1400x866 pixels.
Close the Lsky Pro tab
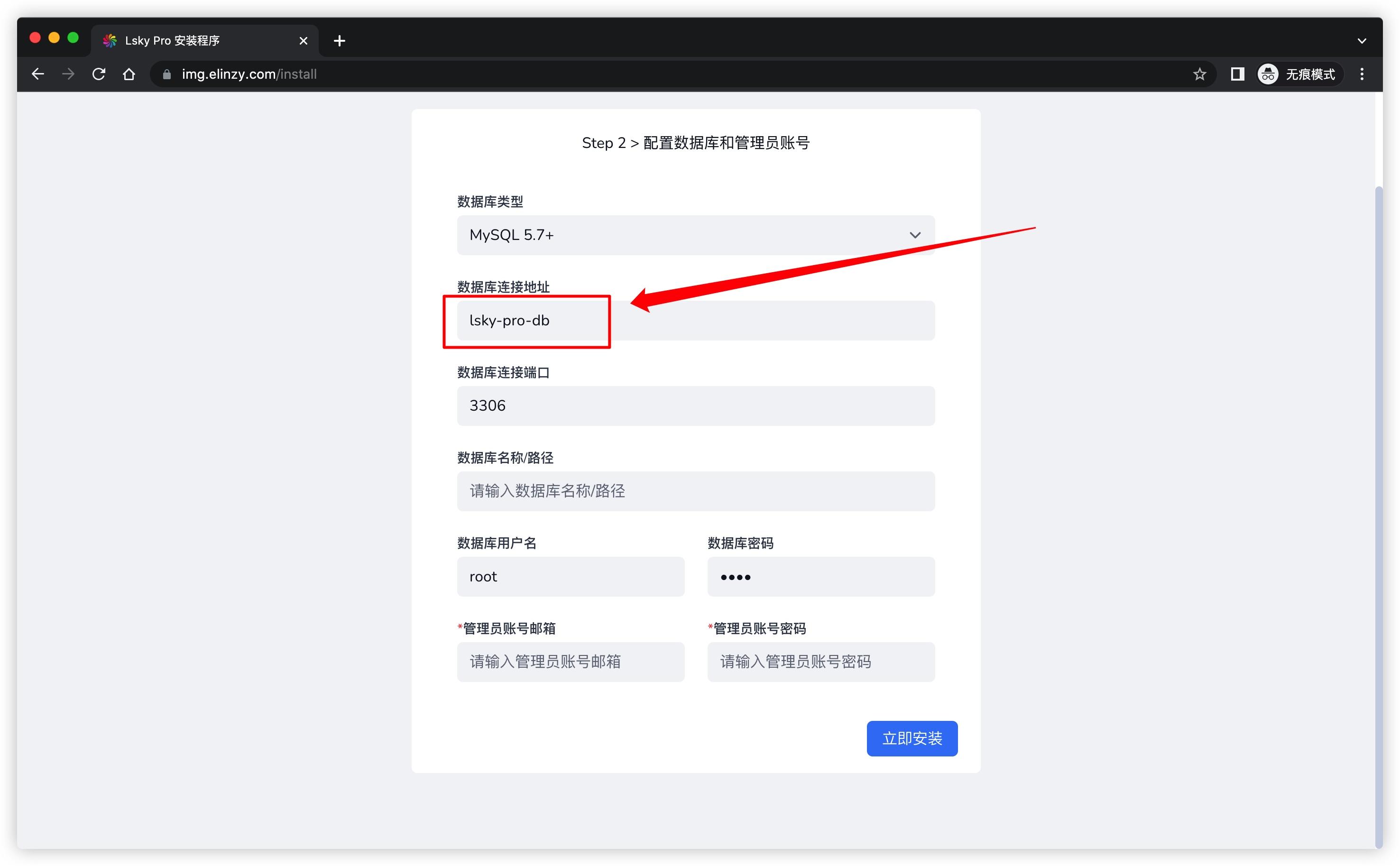(x=303, y=41)
